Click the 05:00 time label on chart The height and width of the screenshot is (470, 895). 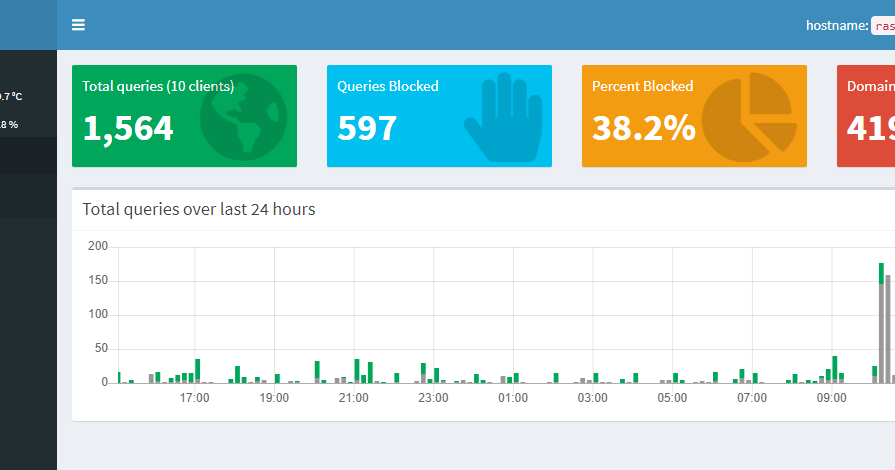[672, 398]
